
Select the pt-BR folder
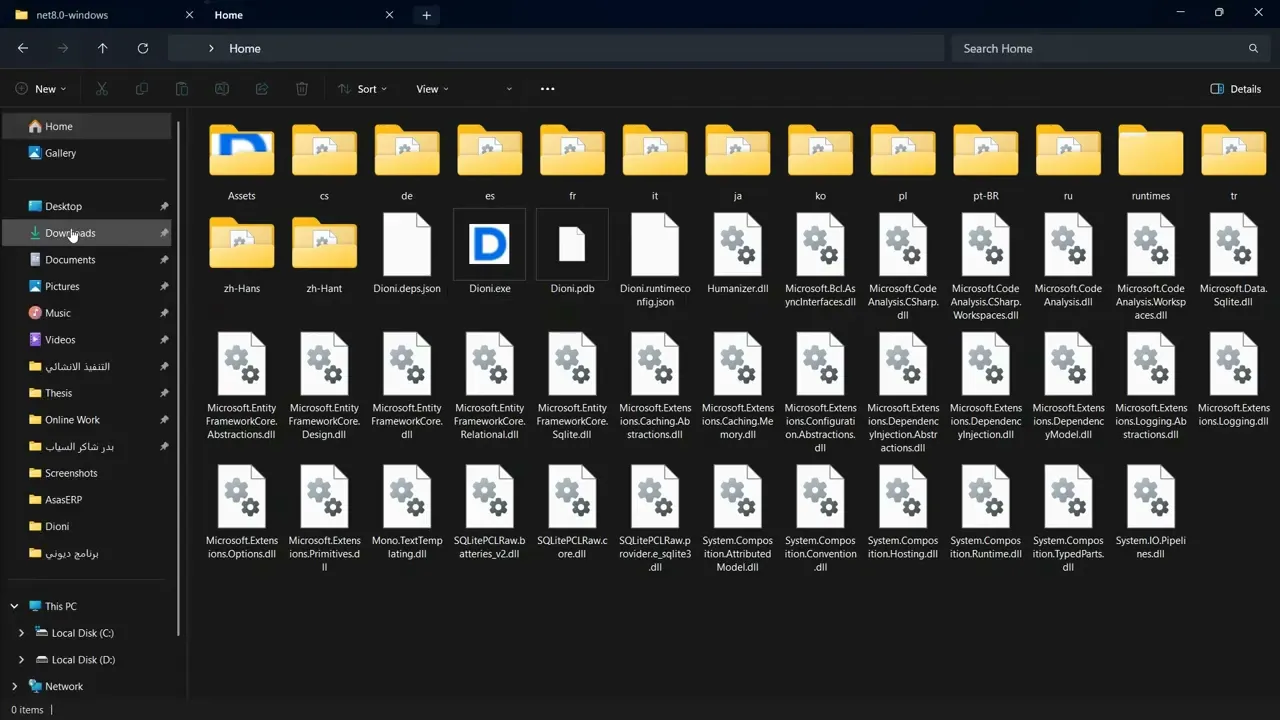point(986,163)
